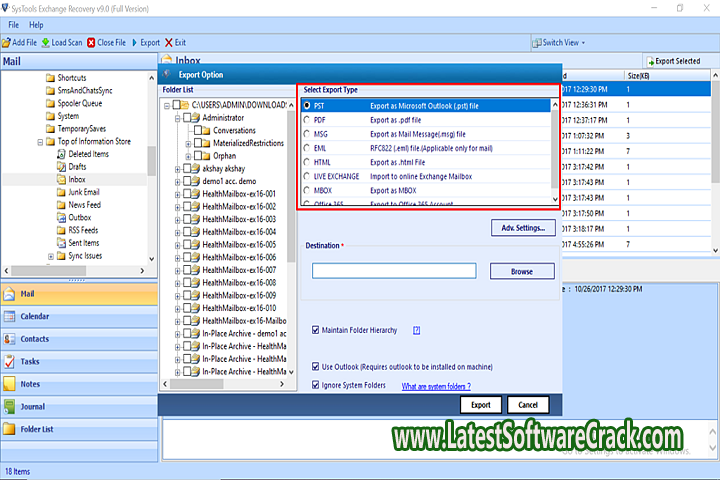Toggle Maintain Folder Hierarchy checkbox
The width and height of the screenshot is (720, 480).
[x=316, y=329]
